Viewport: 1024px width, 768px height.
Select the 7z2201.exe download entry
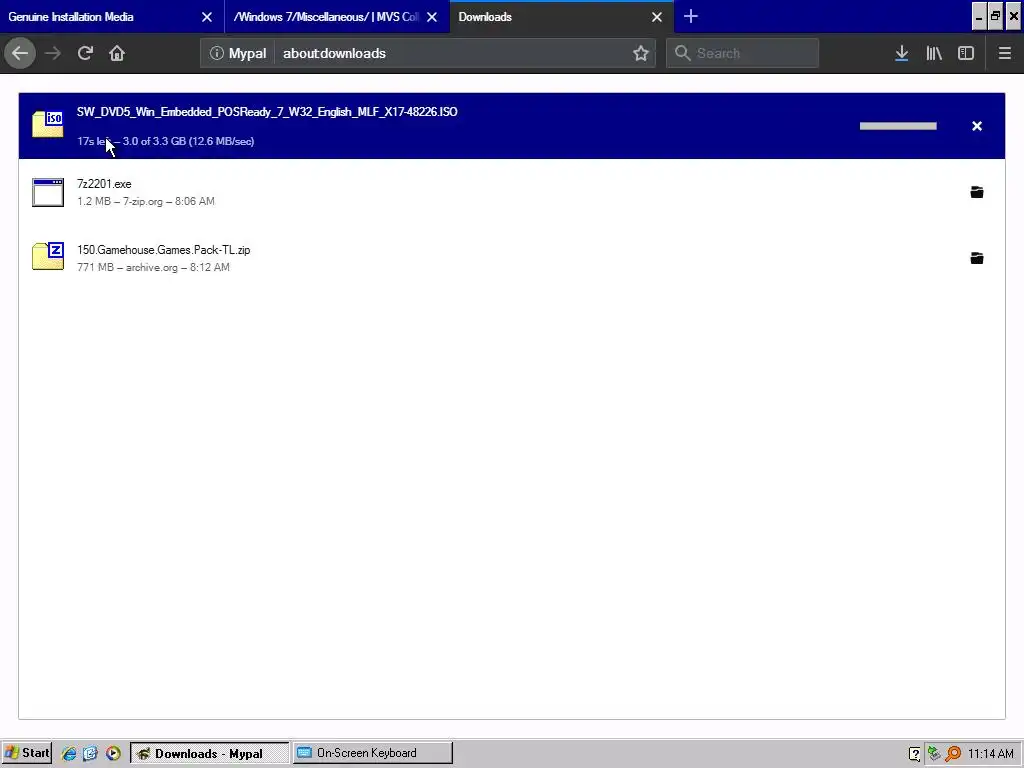click(x=511, y=192)
